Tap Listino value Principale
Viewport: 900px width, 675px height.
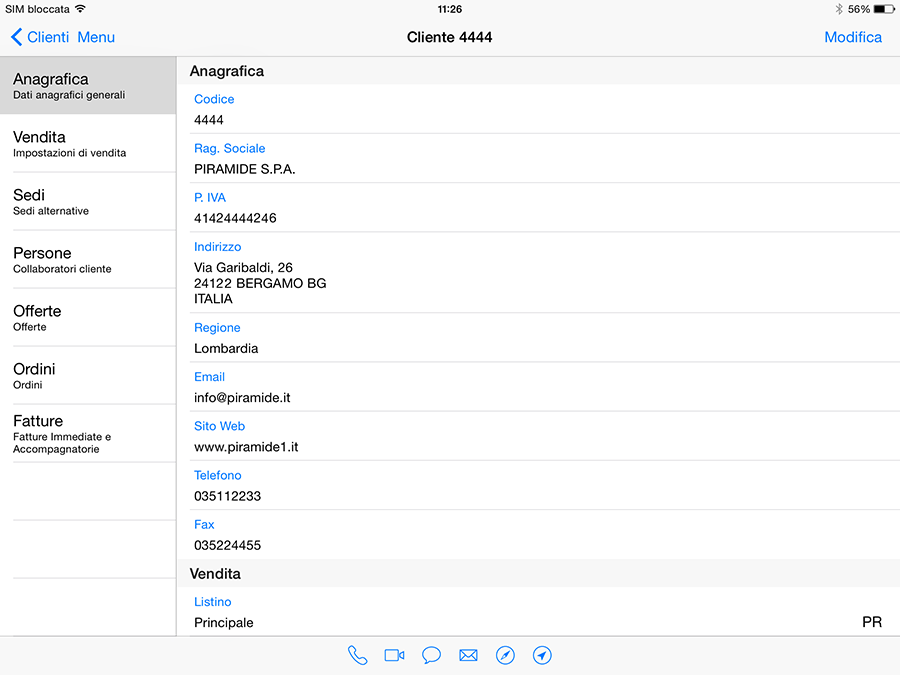[x=224, y=623]
